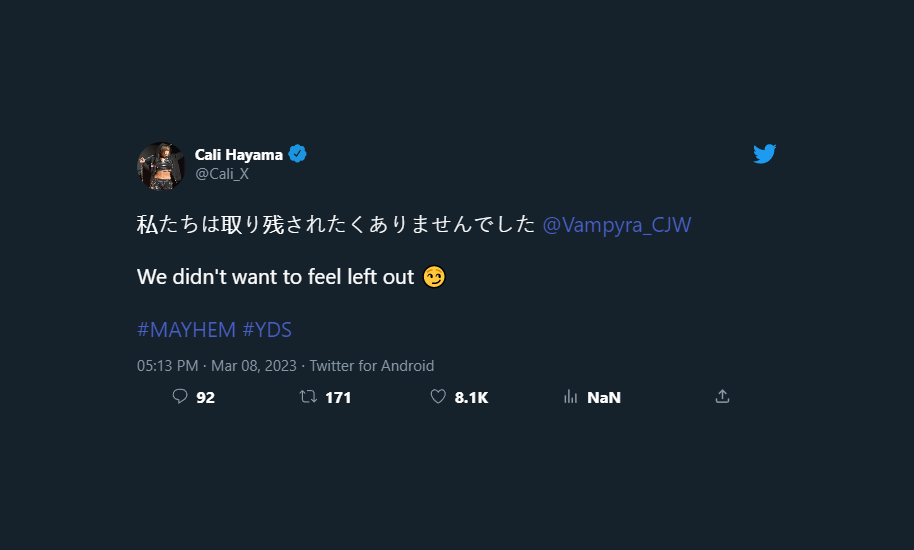Open the #MAYHEM hashtag
Screen dimensions: 914x550
pos(186,330)
